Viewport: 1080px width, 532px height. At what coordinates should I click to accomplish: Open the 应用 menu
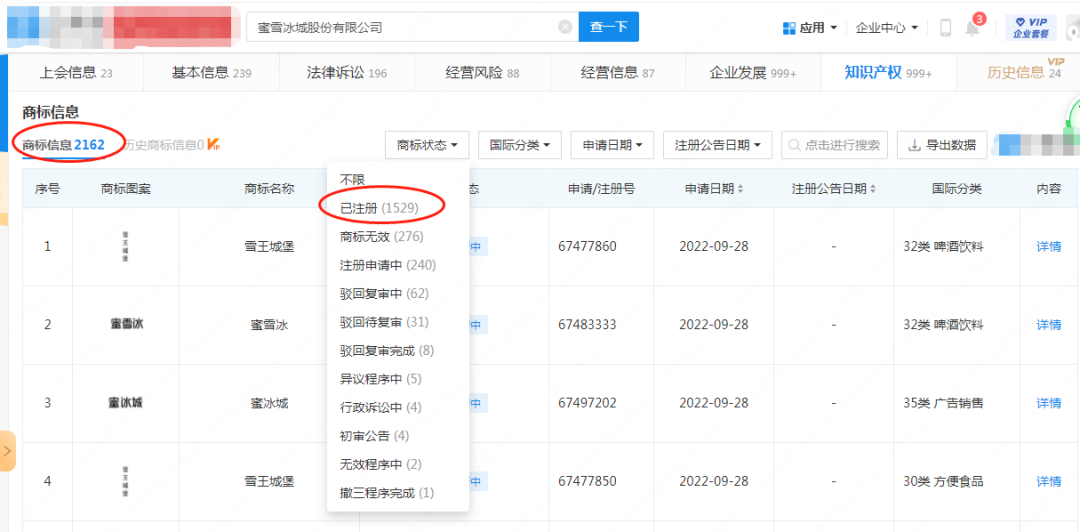[x=811, y=28]
